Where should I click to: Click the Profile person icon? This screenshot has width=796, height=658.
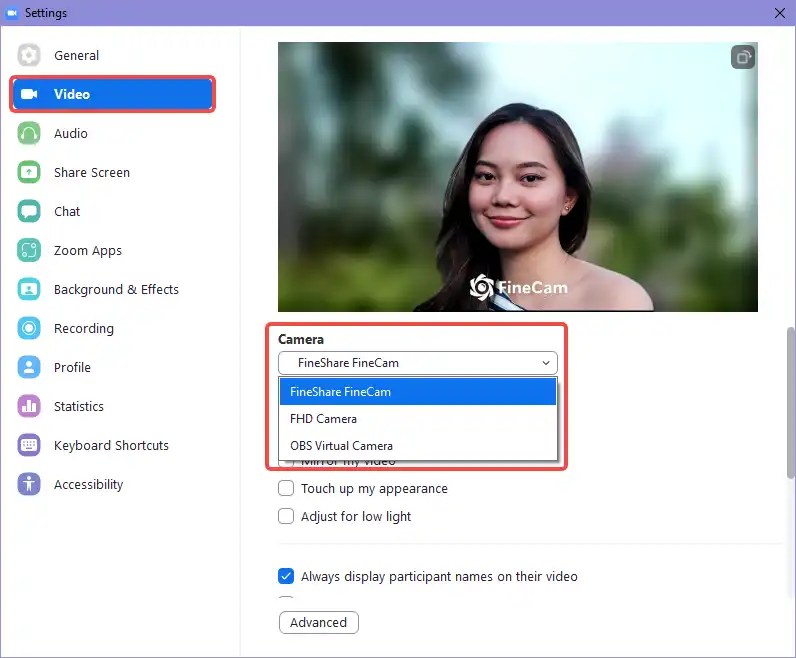point(29,367)
